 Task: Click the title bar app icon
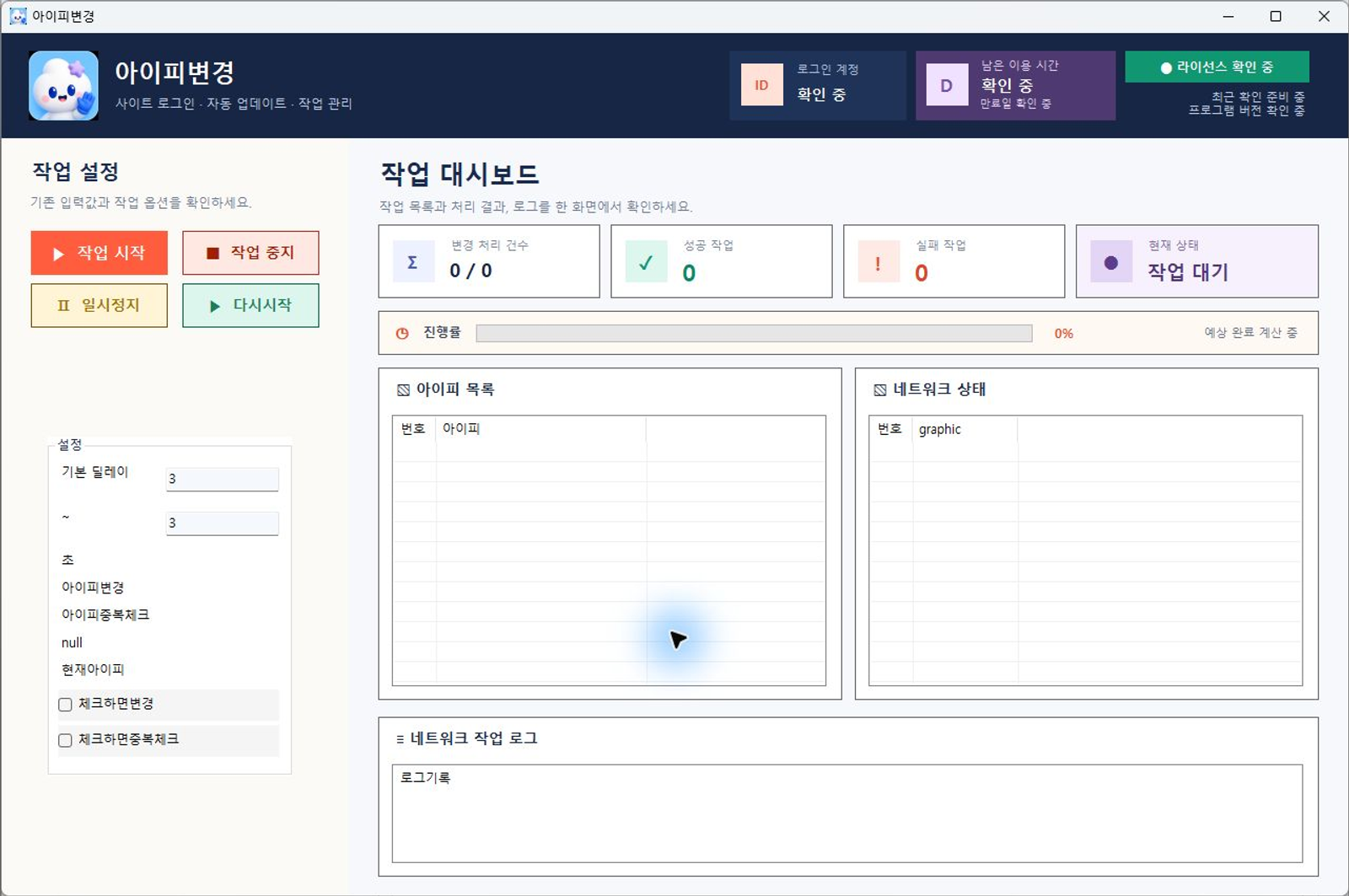point(18,16)
